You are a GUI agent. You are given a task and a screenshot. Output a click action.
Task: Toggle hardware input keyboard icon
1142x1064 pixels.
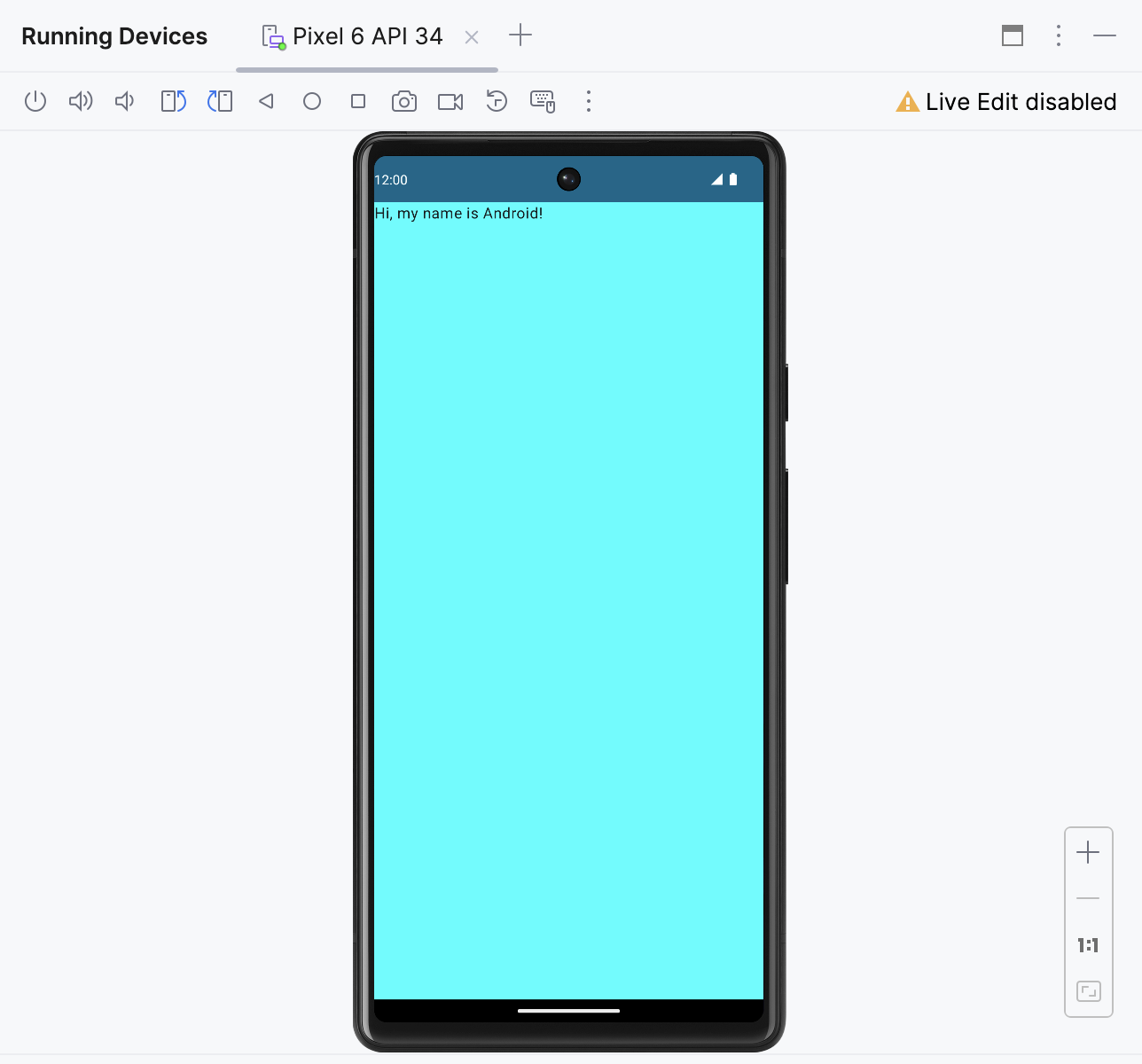coord(543,101)
